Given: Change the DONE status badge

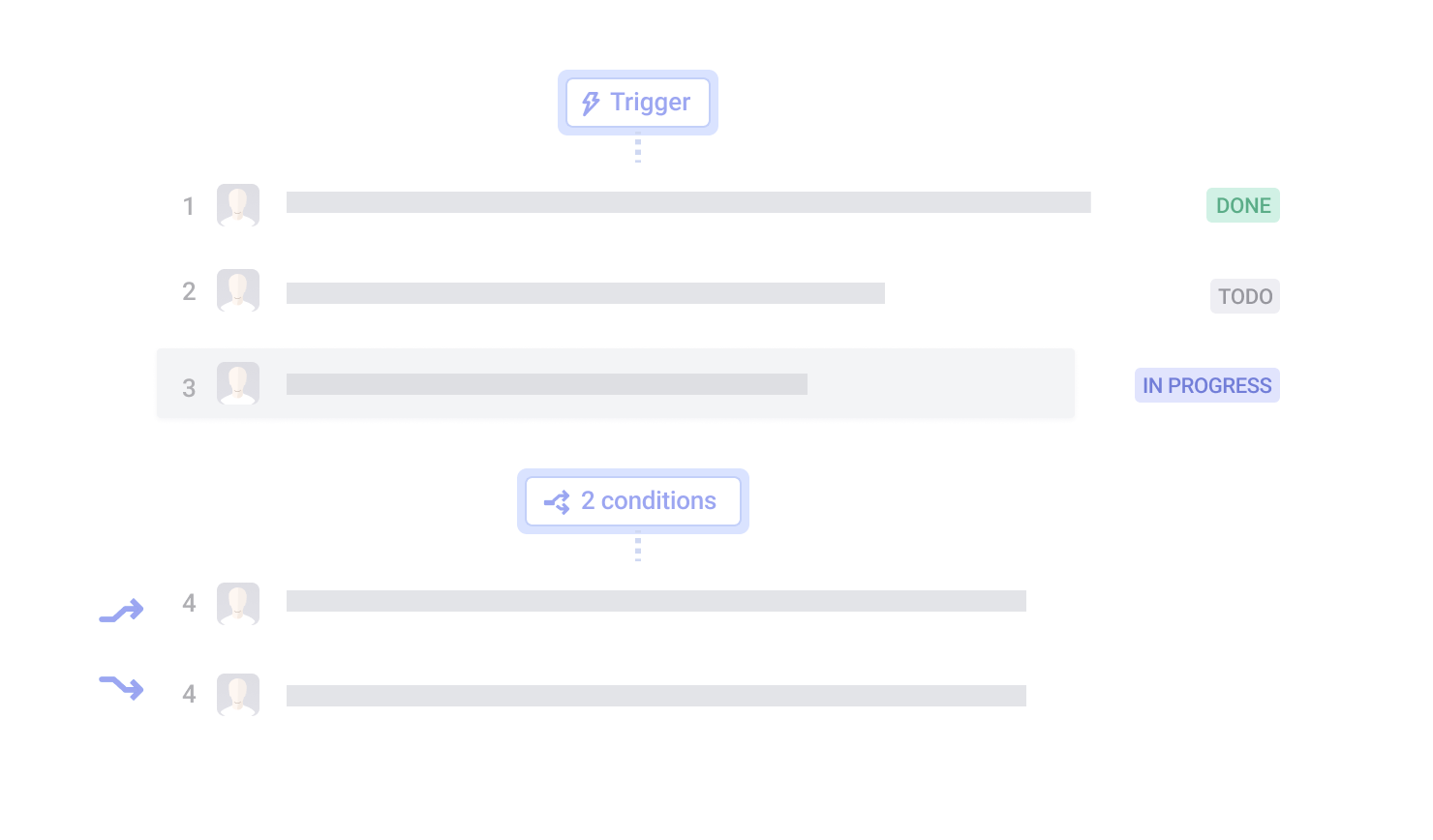Looking at the screenshot, I should (1243, 205).
